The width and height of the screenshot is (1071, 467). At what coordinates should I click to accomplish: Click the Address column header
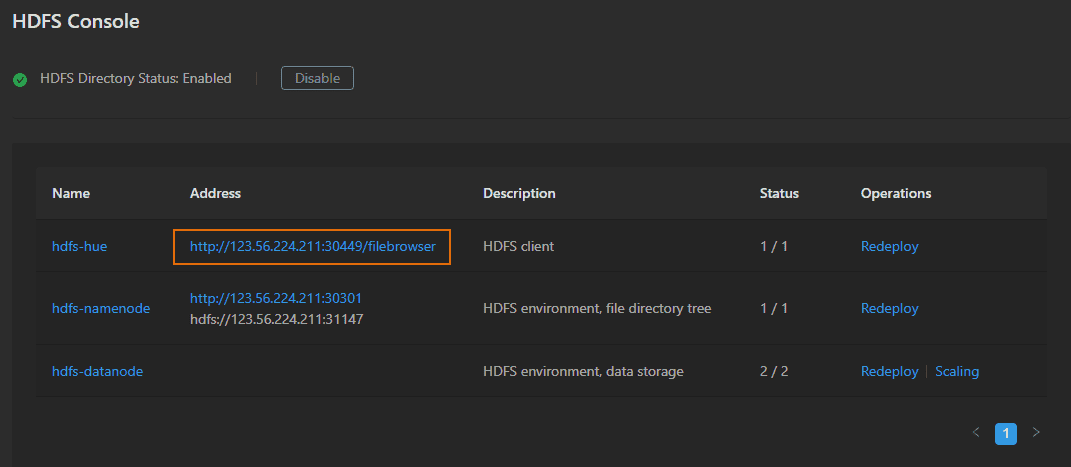215,193
